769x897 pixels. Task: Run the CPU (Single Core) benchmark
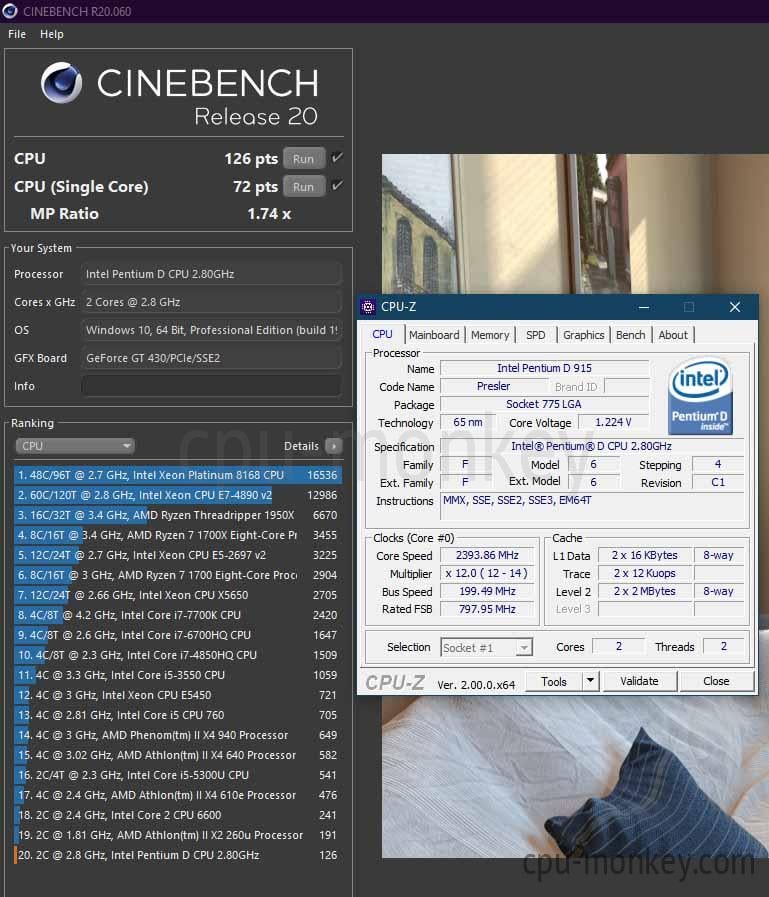(x=303, y=187)
